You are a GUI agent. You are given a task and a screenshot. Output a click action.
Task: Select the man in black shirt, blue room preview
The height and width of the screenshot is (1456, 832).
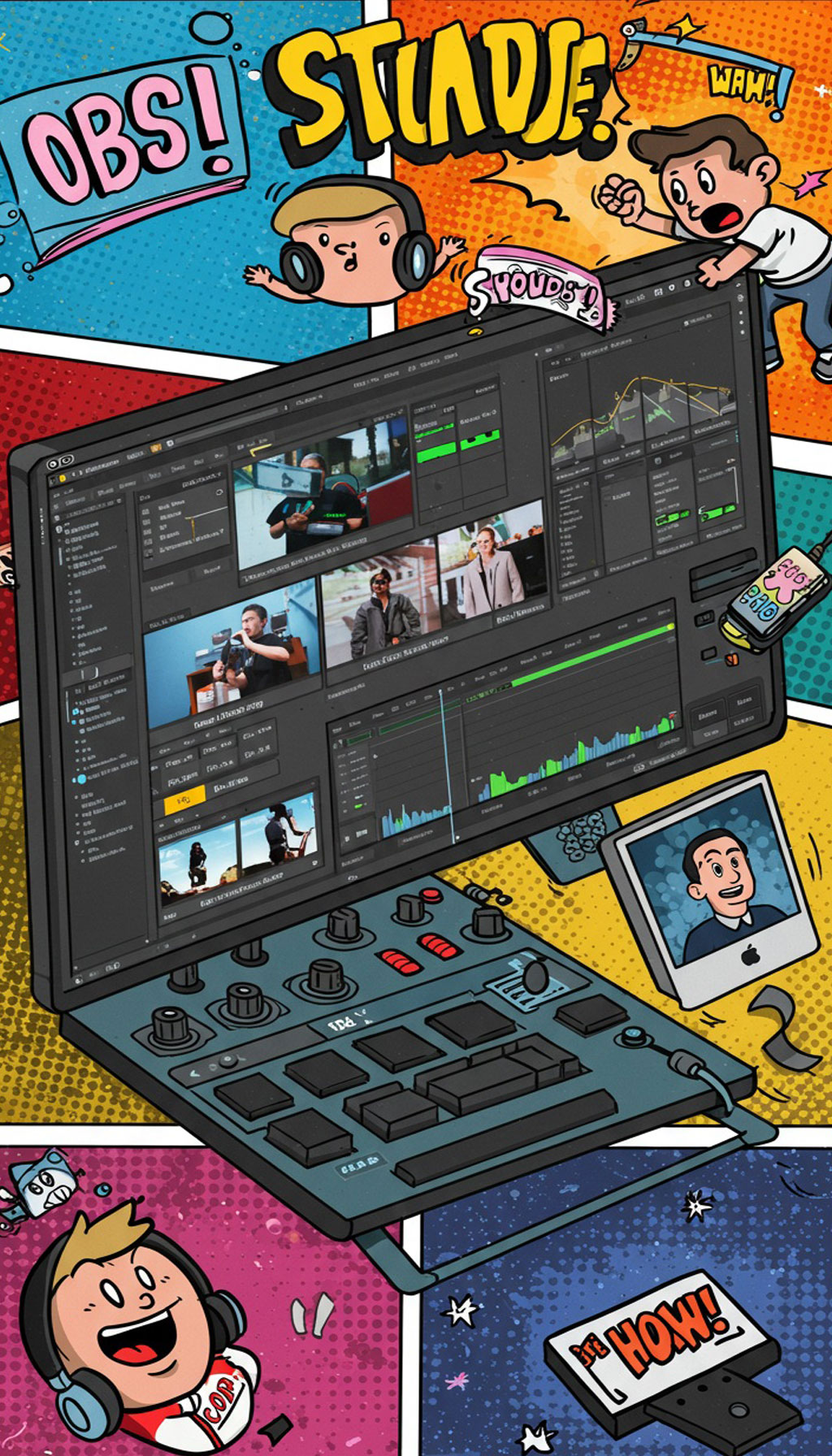[x=232, y=652]
